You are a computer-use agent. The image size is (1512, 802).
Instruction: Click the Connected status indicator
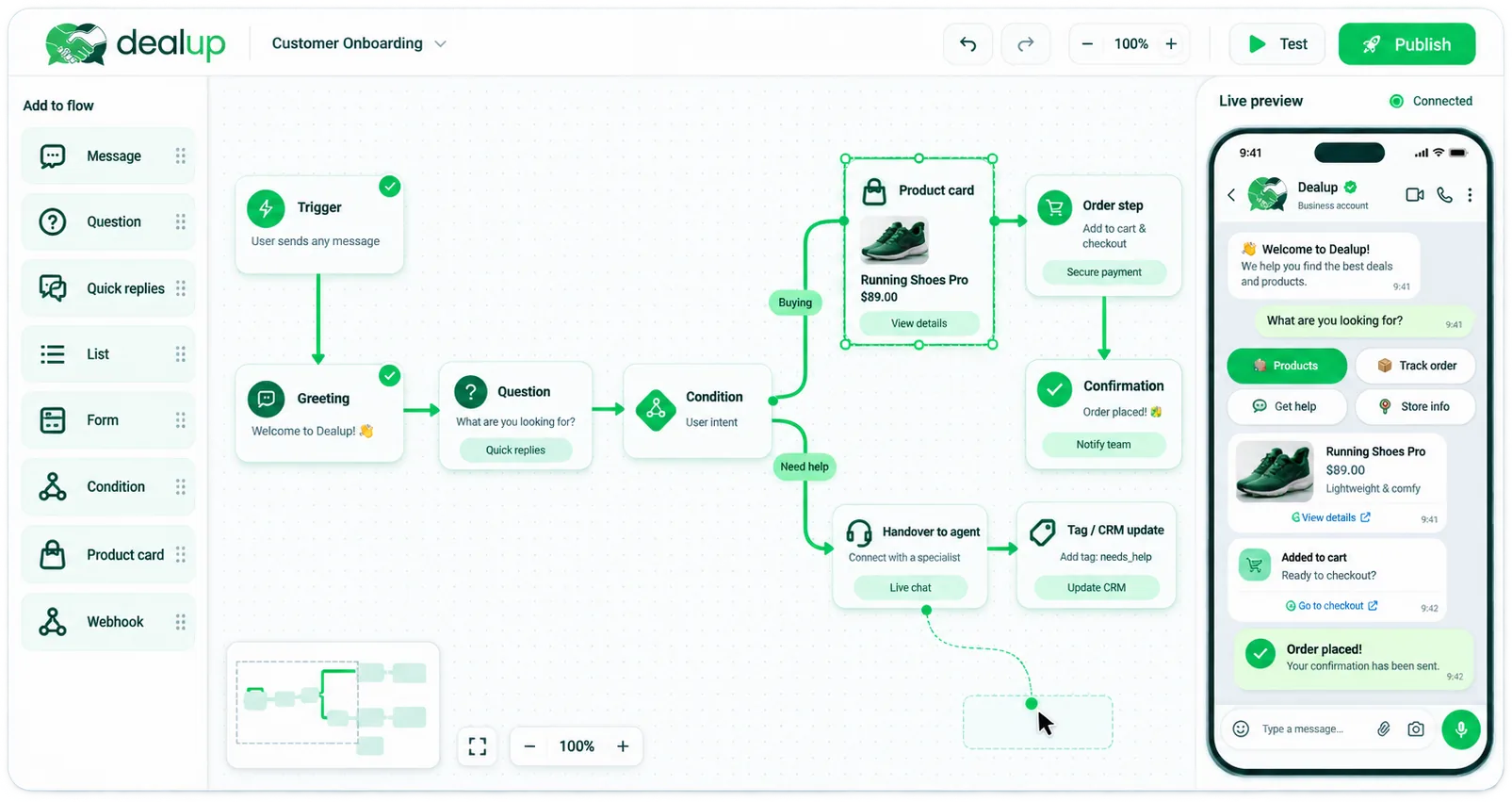[x=1430, y=101]
